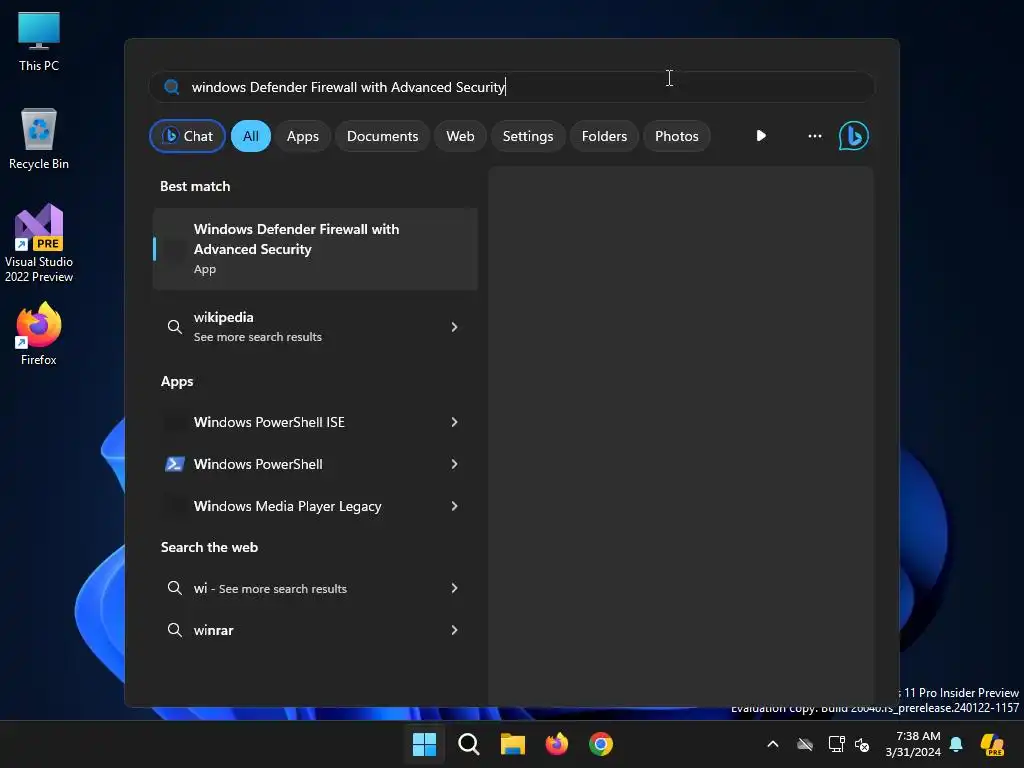Expand the wikipedia result chevron
The height and width of the screenshot is (768, 1024).
(455, 327)
